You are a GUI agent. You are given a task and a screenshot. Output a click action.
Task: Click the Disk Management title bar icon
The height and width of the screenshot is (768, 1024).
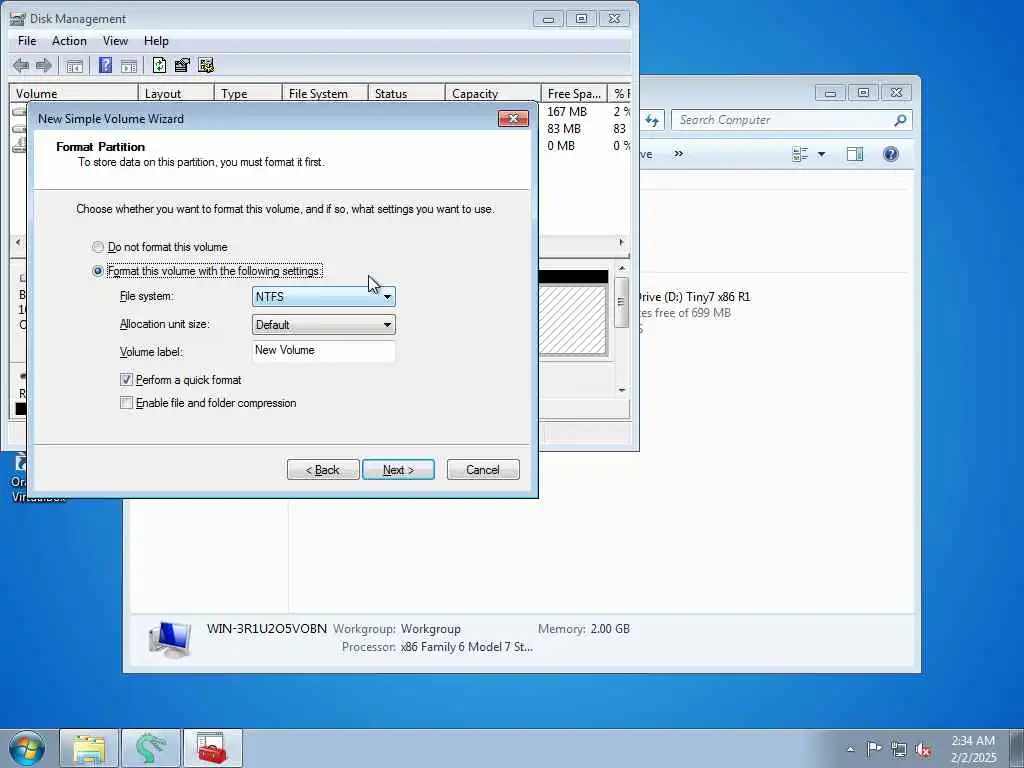pos(18,18)
